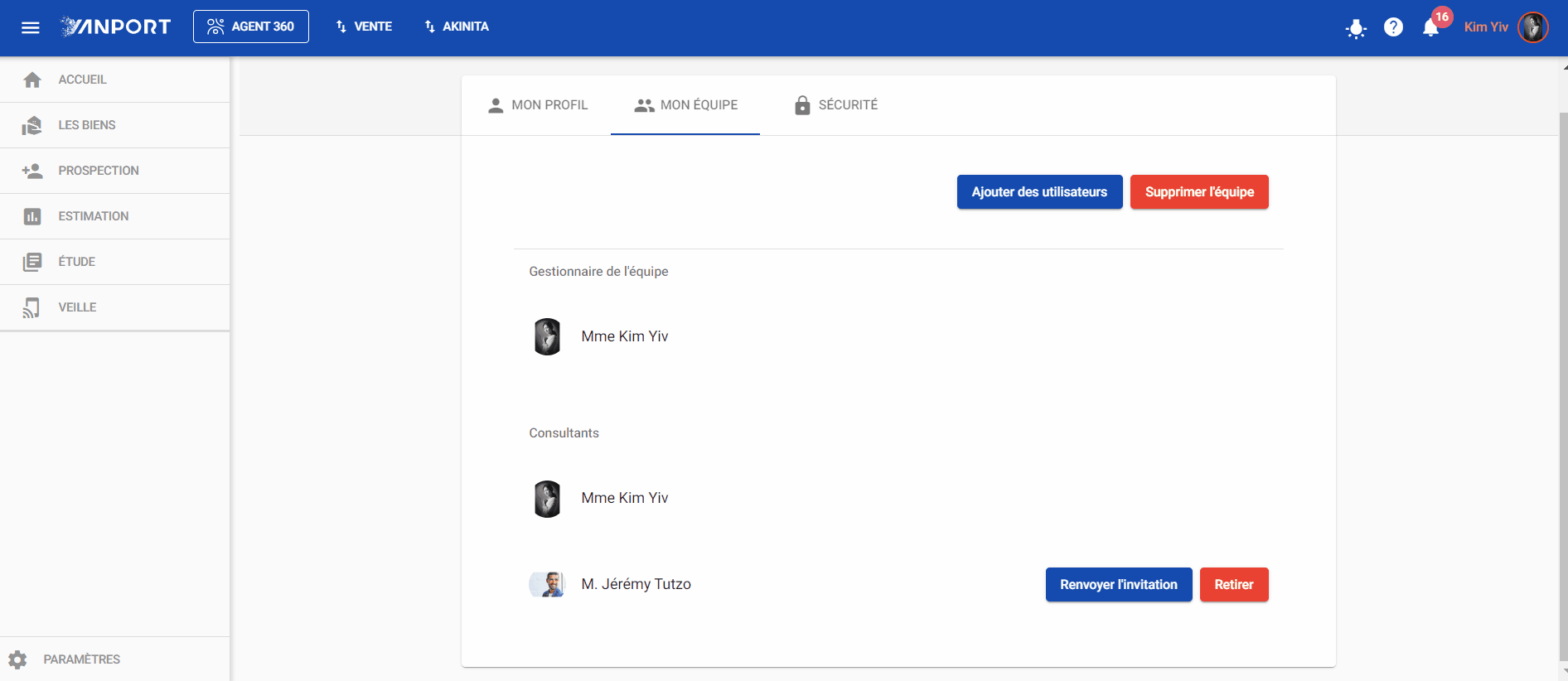Image resolution: width=1568 pixels, height=681 pixels.
Task: Switch to Sécurité tab
Action: 835,105
